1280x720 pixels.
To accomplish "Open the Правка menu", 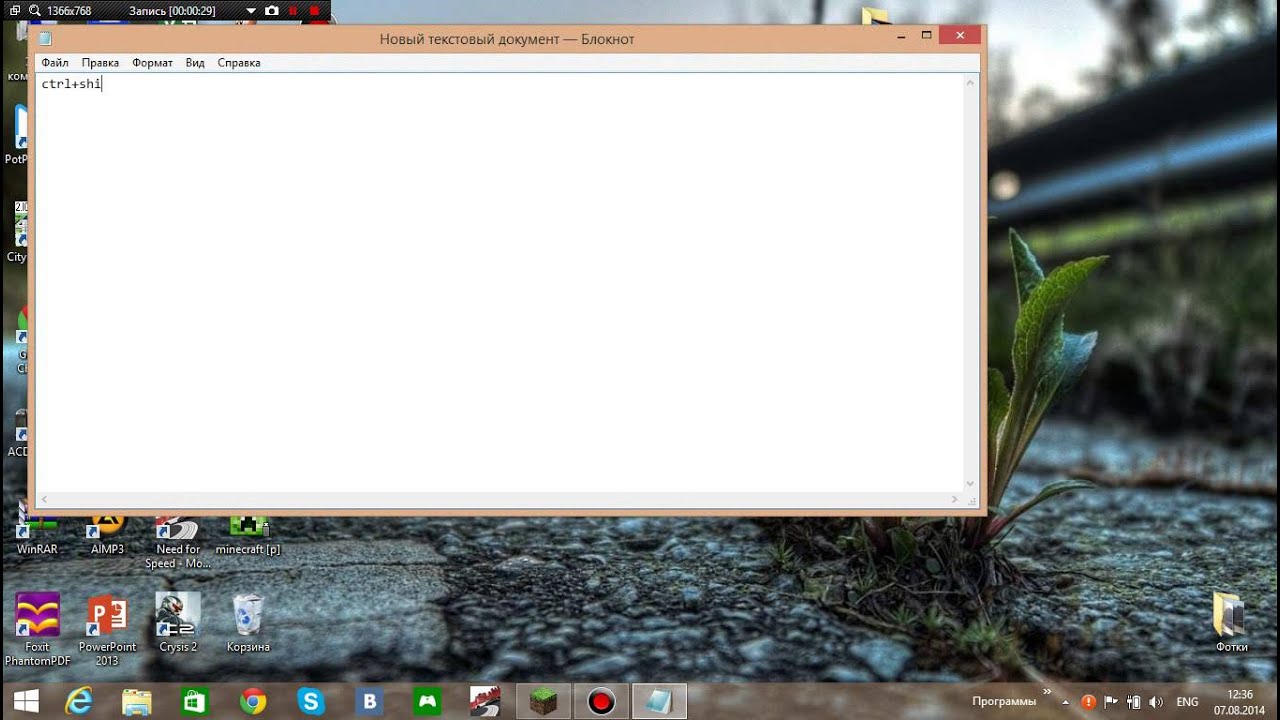I will pos(100,63).
